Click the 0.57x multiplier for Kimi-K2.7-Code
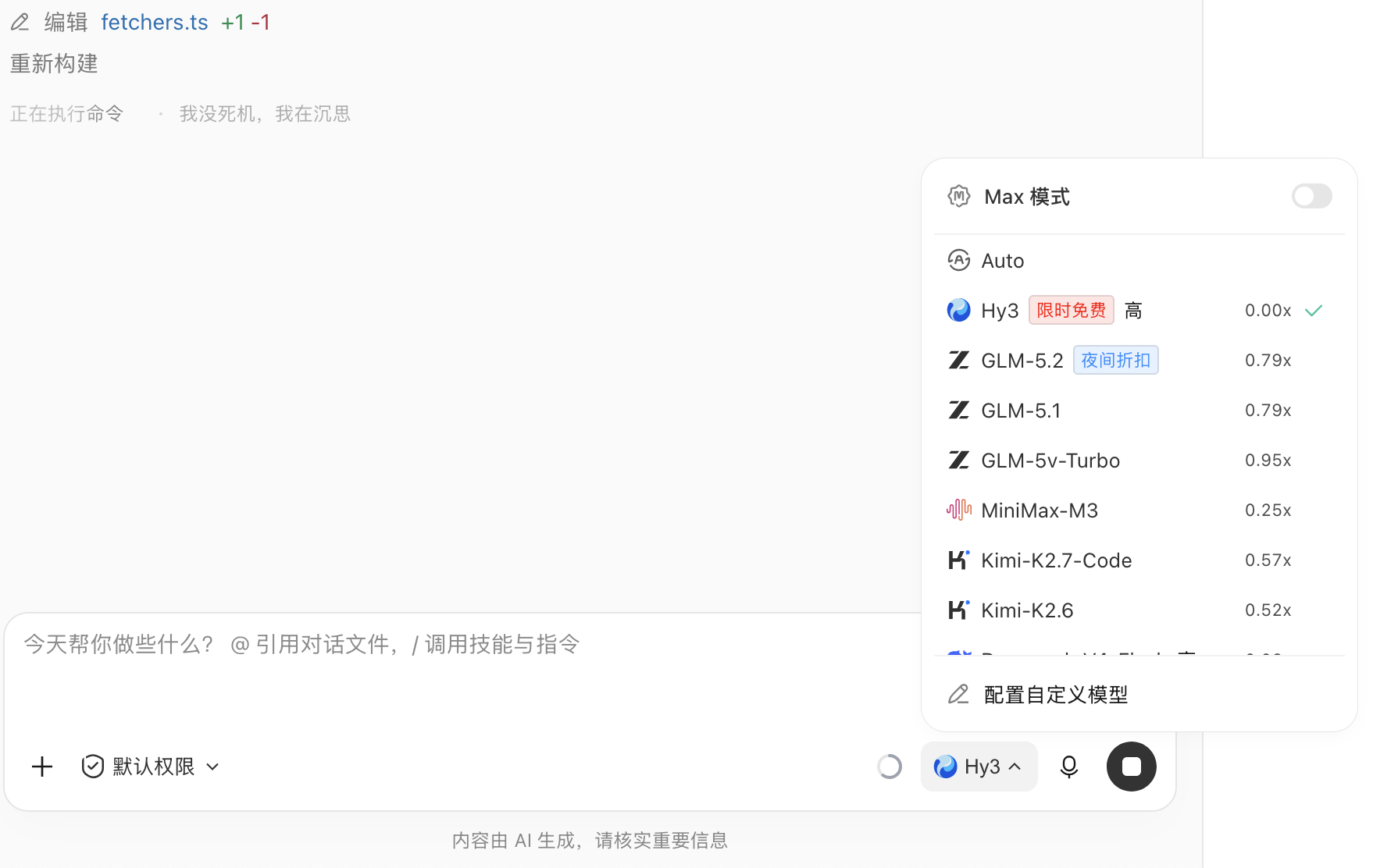Viewport: 1373px width, 868px height. click(x=1268, y=560)
